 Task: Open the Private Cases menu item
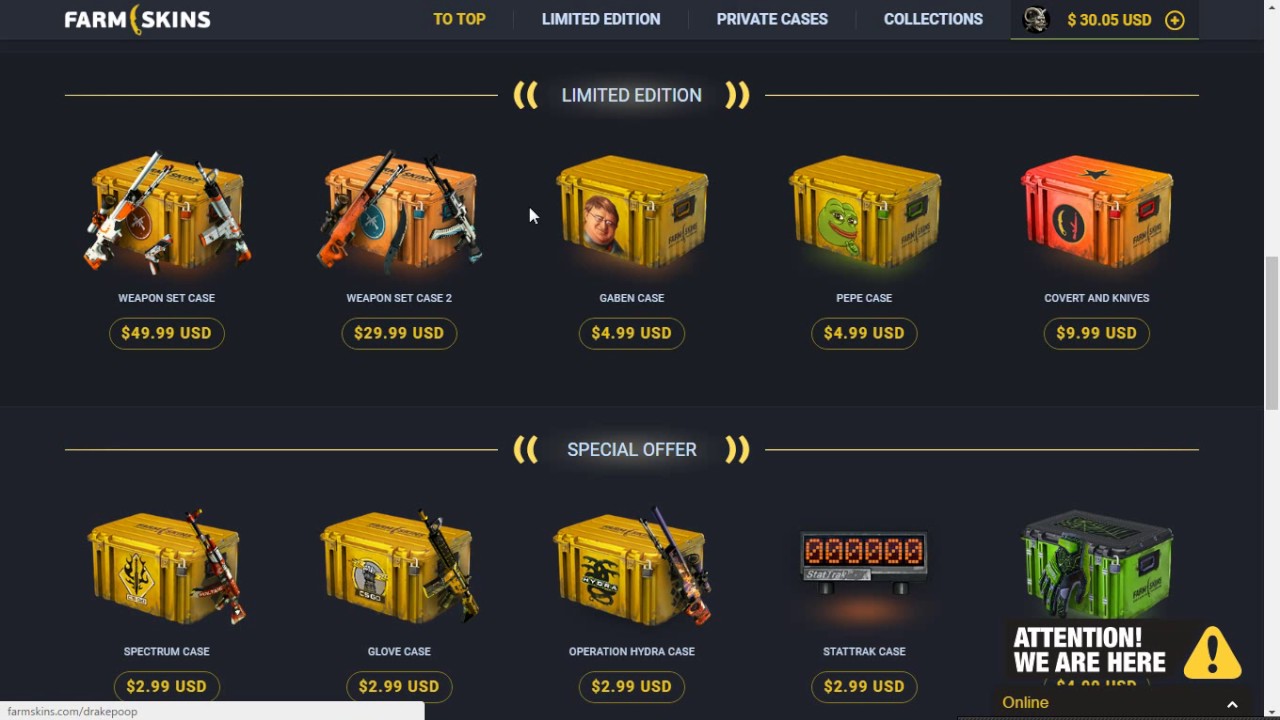pyautogui.click(x=772, y=19)
